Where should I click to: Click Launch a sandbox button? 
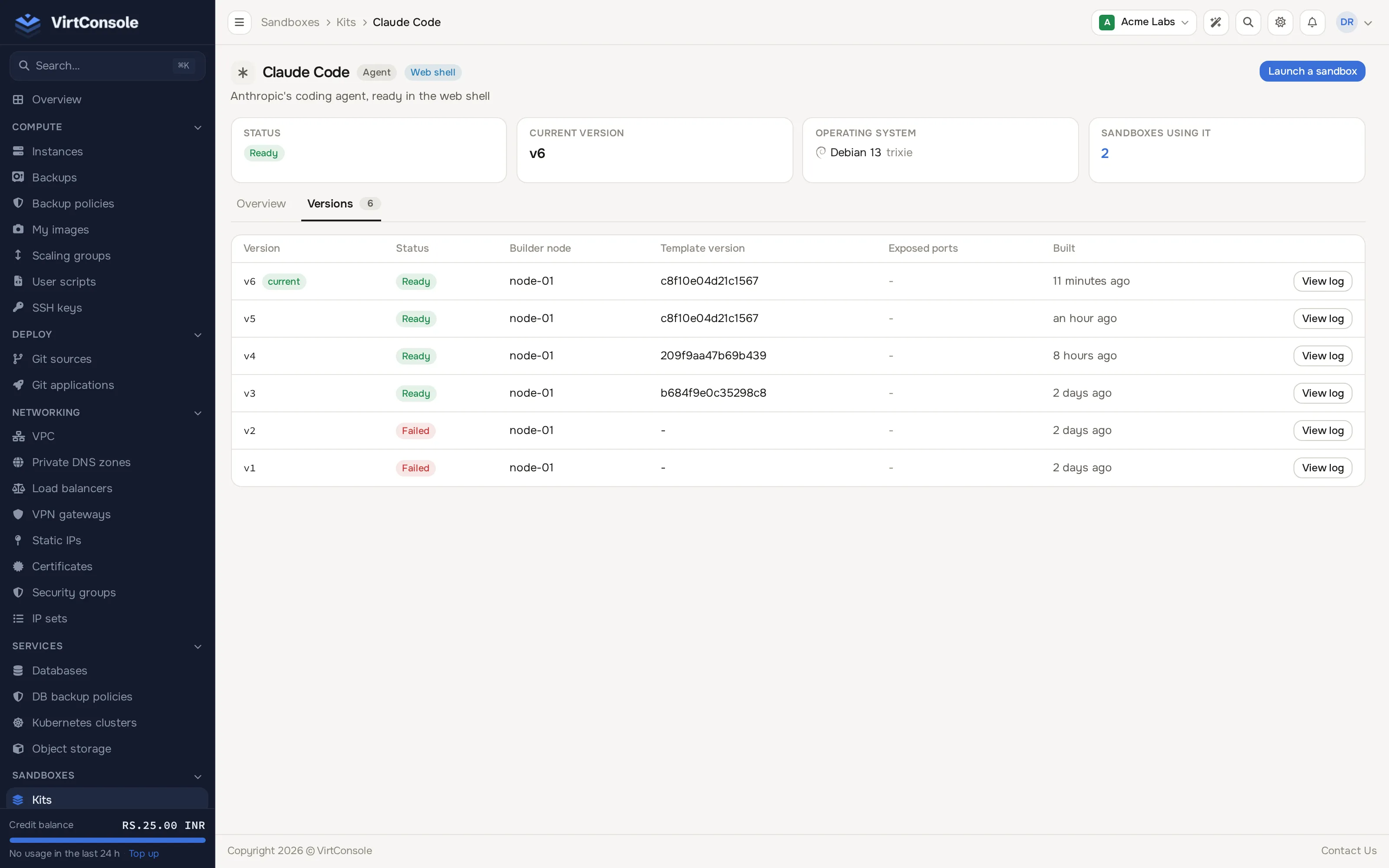1312,71
